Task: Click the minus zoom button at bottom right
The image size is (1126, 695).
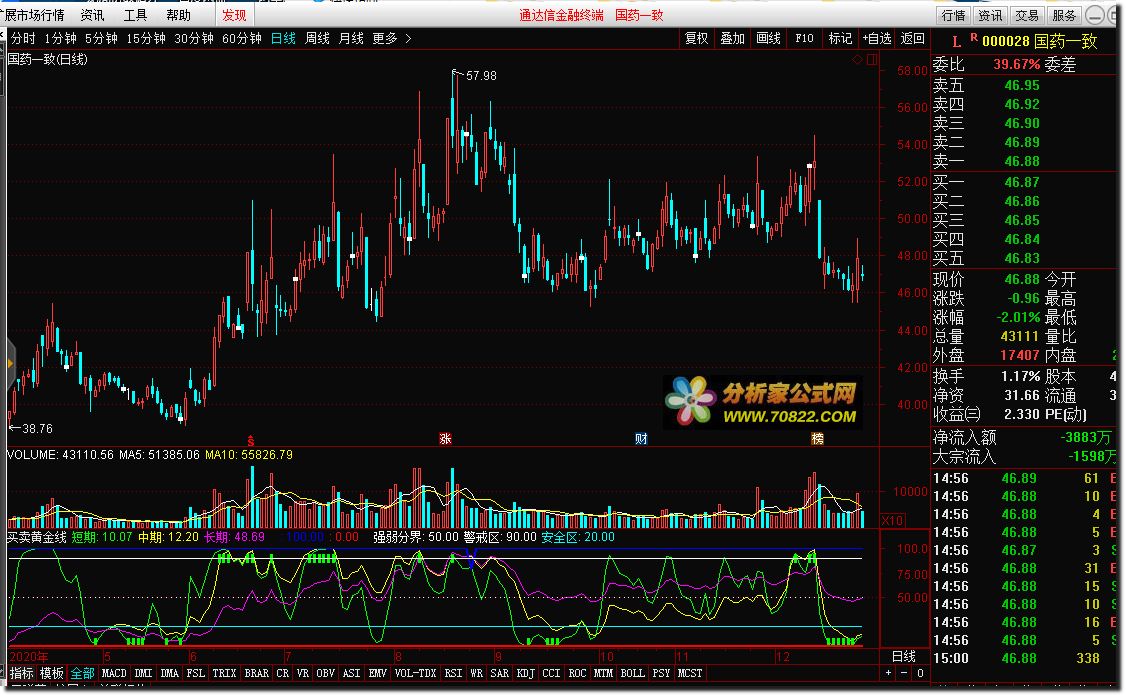Action: pos(904,673)
